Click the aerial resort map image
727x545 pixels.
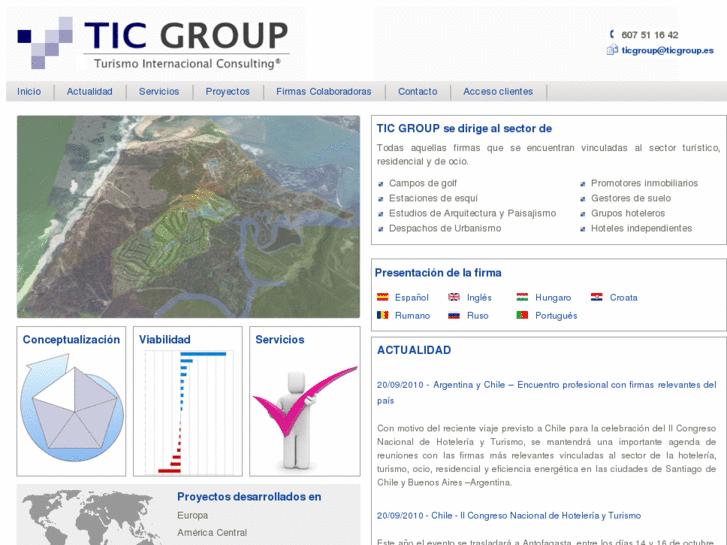188,217
